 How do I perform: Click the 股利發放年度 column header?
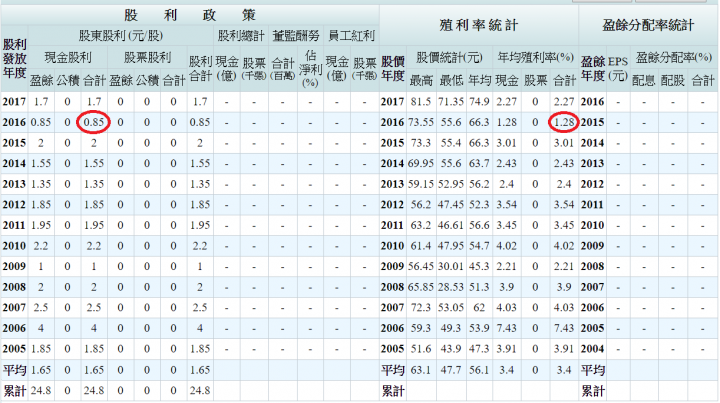pos(14,58)
